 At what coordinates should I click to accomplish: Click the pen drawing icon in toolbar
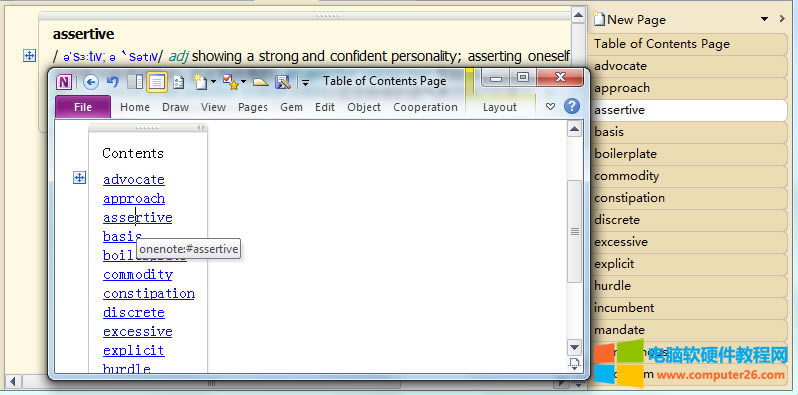point(282,82)
